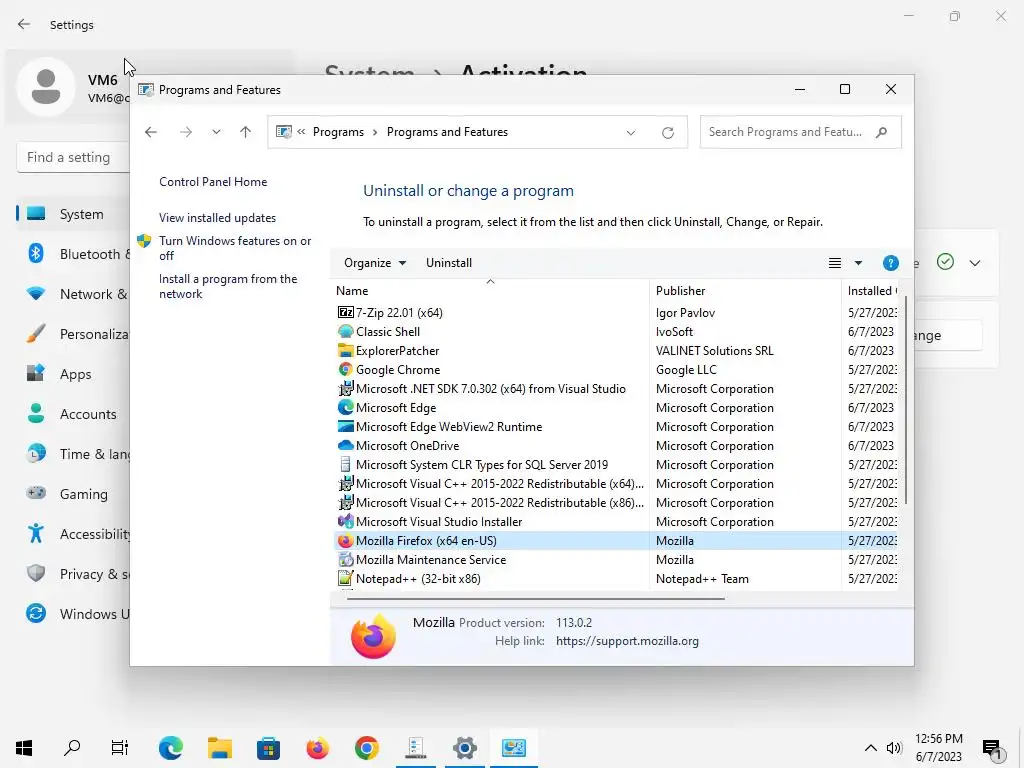The width and height of the screenshot is (1024, 768).
Task: Open Microsoft Store from taskbar
Action: 268,747
